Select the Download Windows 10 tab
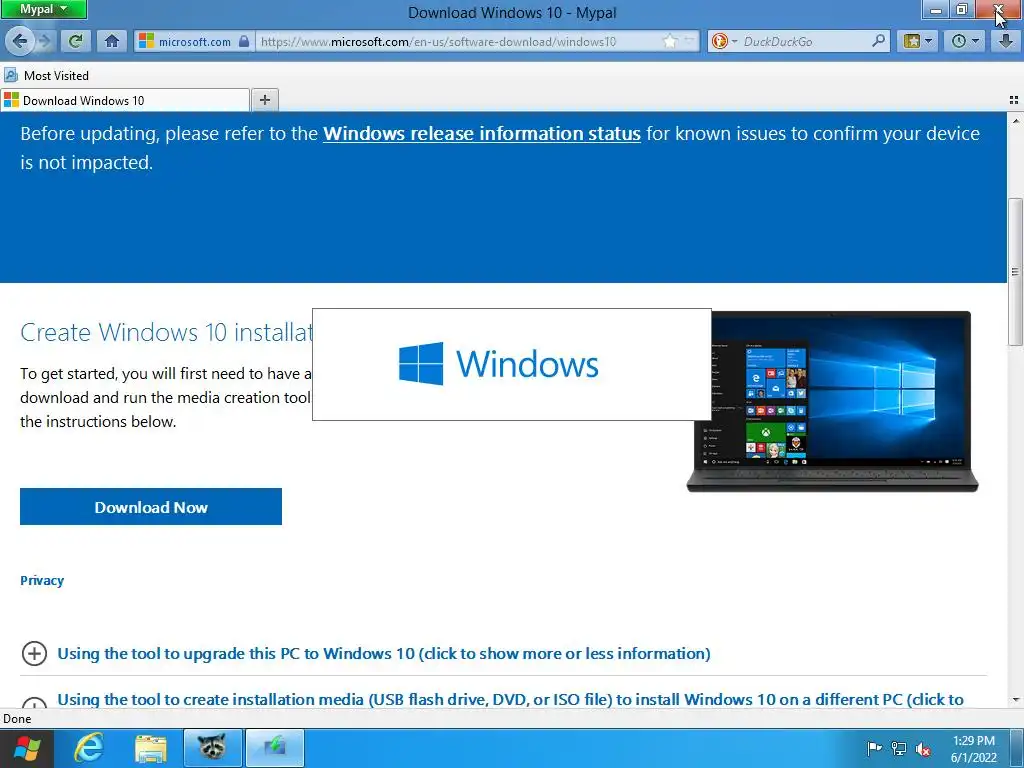The image size is (1024, 768). (x=125, y=100)
